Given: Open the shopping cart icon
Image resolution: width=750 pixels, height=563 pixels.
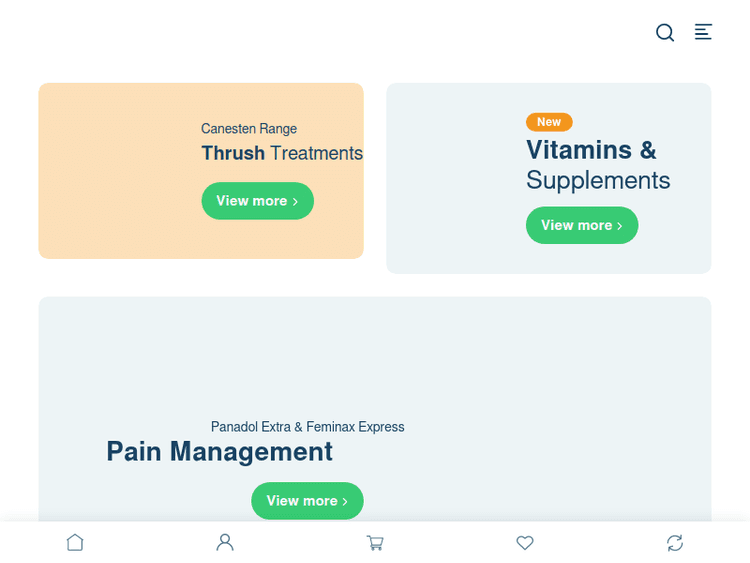Looking at the screenshot, I should (375, 543).
